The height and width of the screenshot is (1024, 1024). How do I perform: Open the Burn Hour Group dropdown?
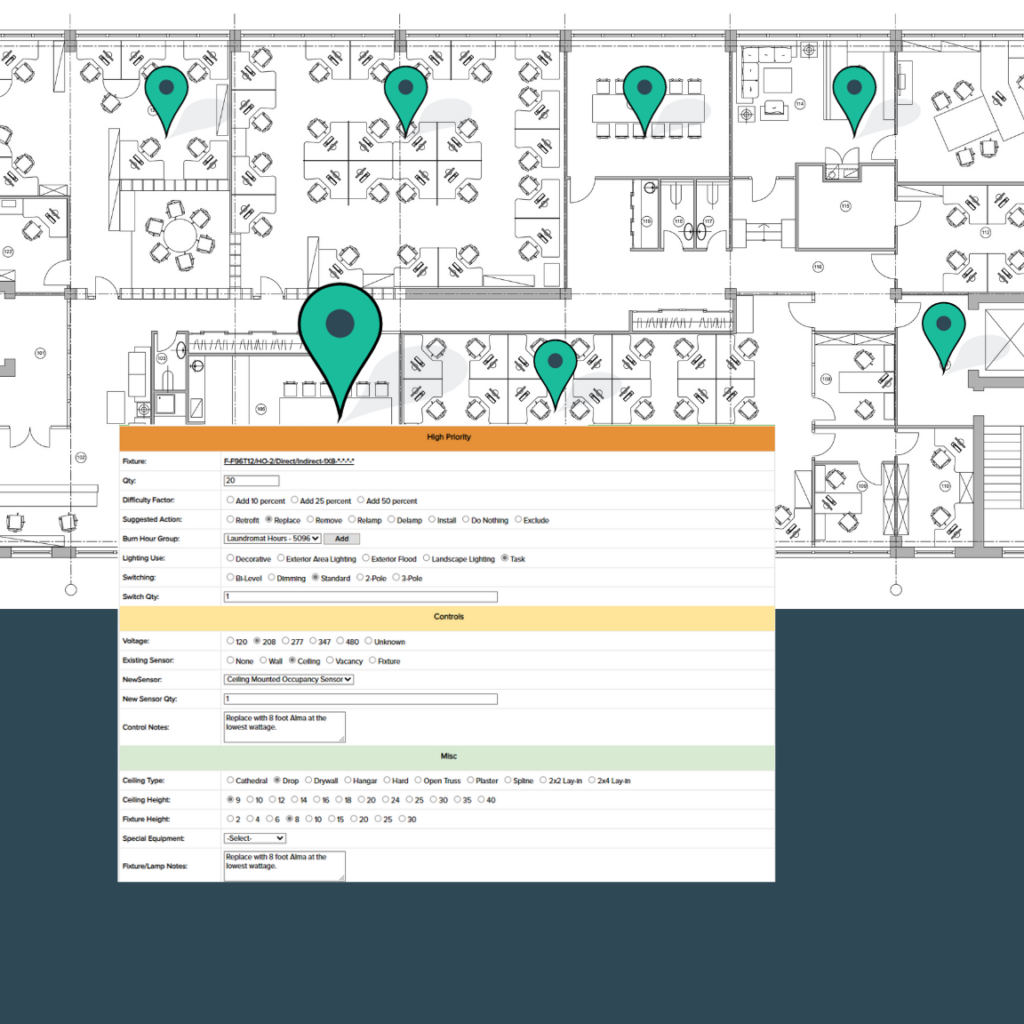click(272, 539)
